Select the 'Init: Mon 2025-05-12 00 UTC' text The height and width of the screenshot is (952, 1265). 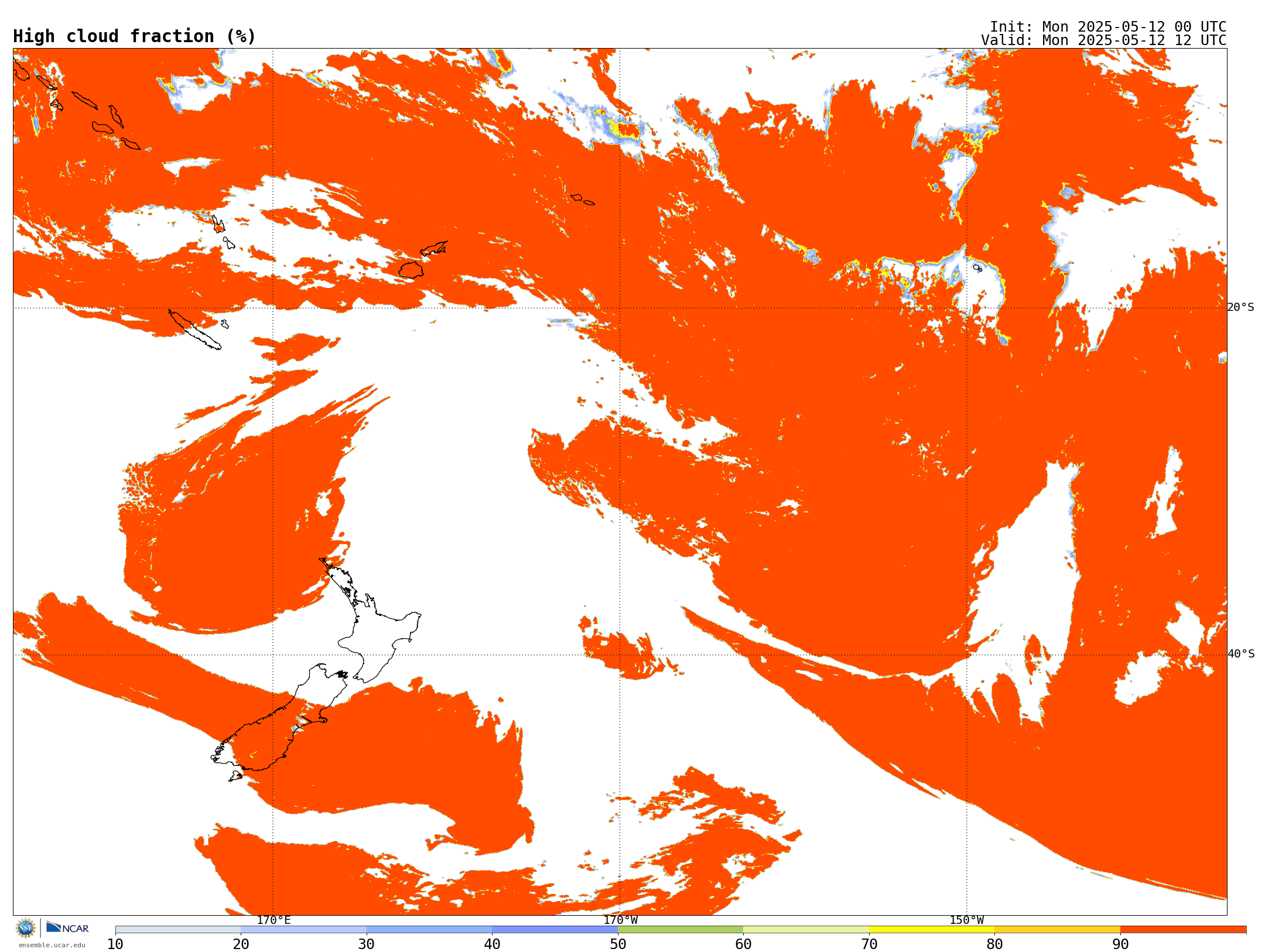[x=1107, y=27]
